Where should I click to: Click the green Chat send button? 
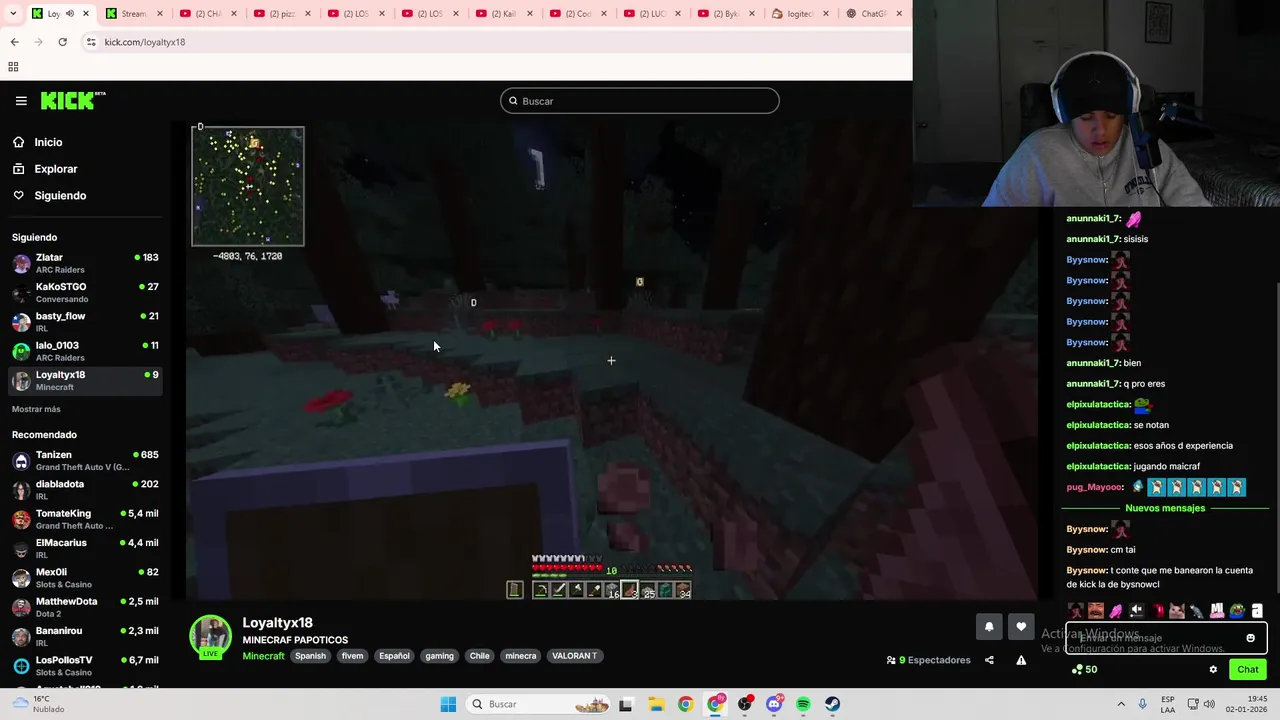pyautogui.click(x=1248, y=670)
